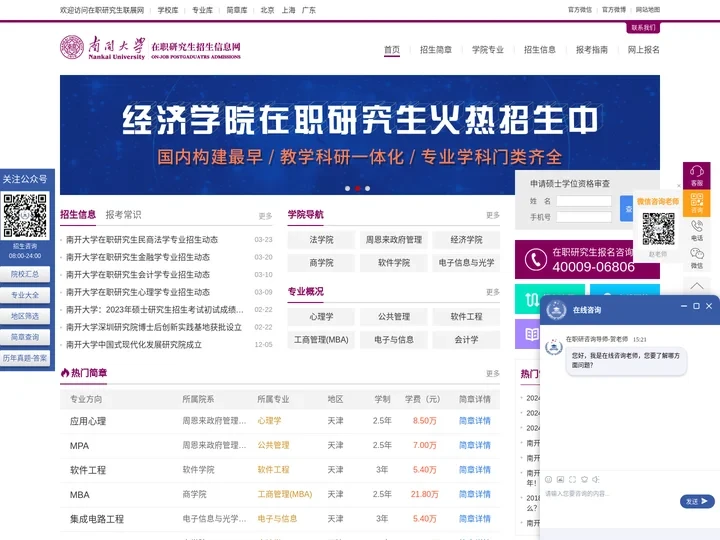This screenshot has height=540, width=720.
Task: Maximize the 在线咨询 chat window
Action: point(696,306)
